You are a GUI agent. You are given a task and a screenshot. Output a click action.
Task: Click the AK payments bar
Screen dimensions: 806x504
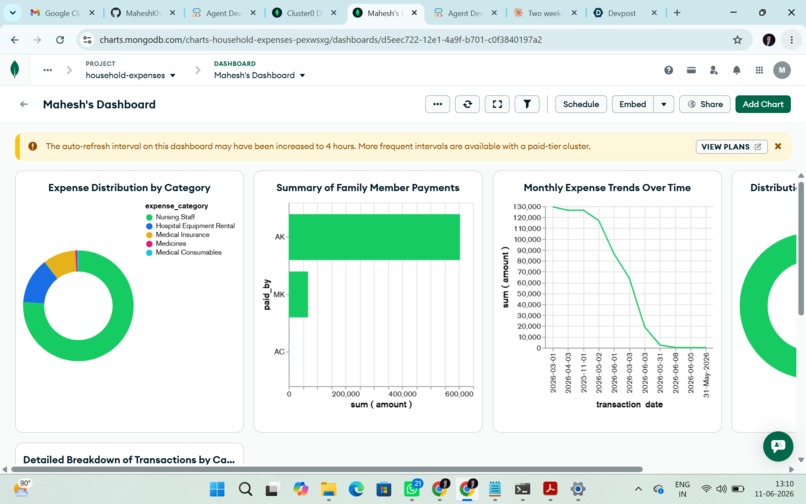[374, 237]
